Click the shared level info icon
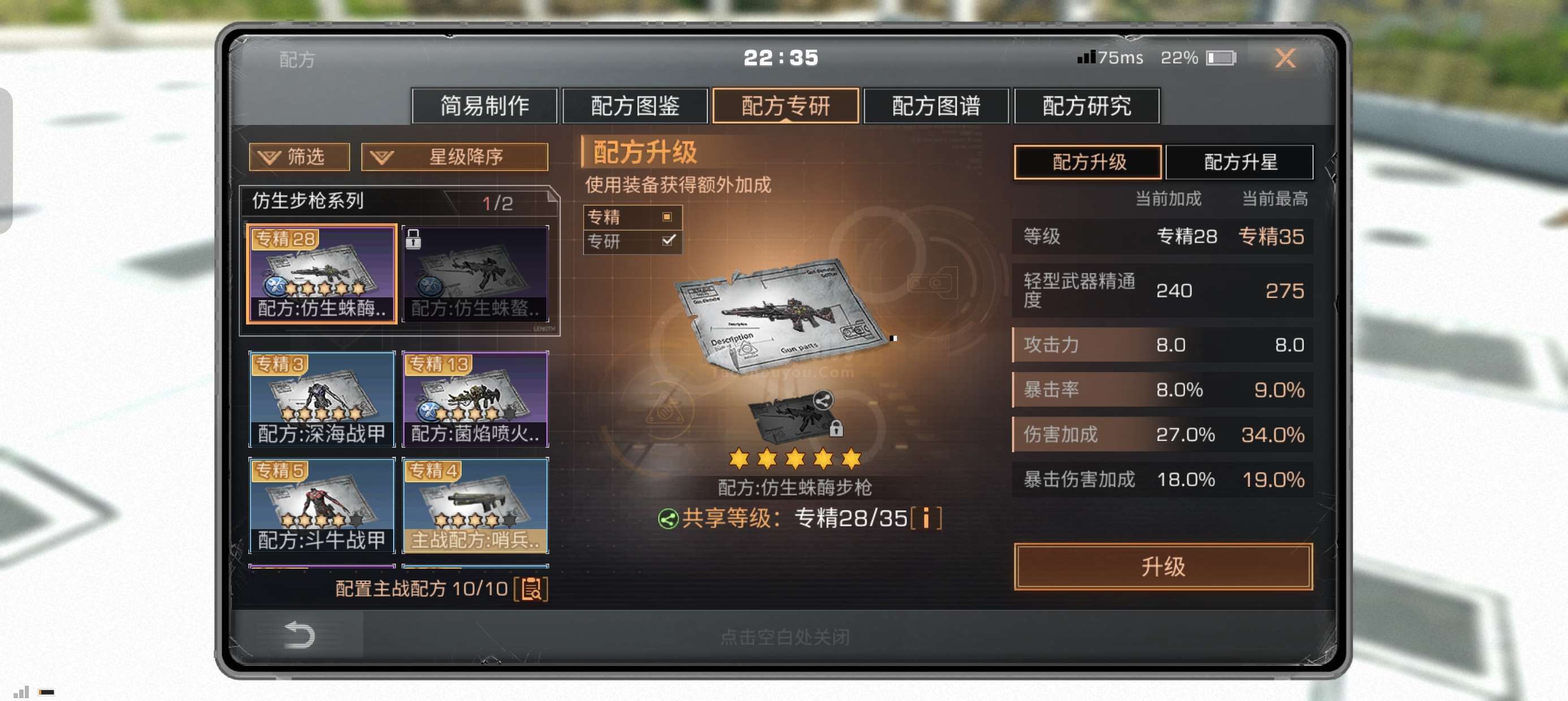Image resolution: width=1568 pixels, height=701 pixels. (926, 518)
